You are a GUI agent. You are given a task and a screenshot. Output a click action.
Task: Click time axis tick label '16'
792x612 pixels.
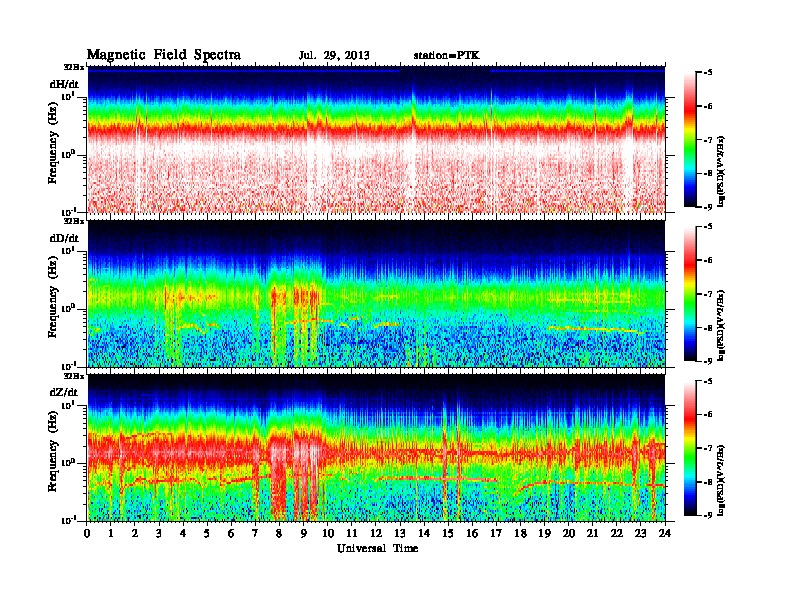point(472,533)
